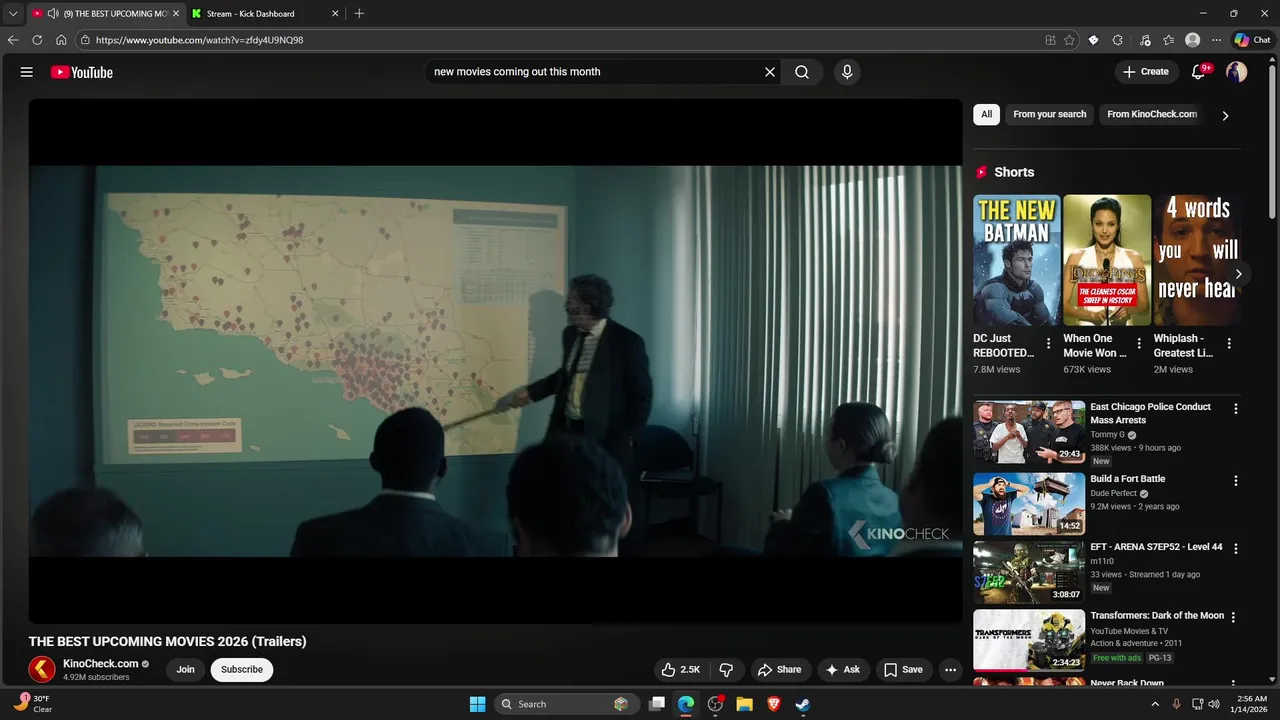Viewport: 1280px width, 720px height.
Task: Show hidden system tray icons chevron
Action: (1156, 704)
